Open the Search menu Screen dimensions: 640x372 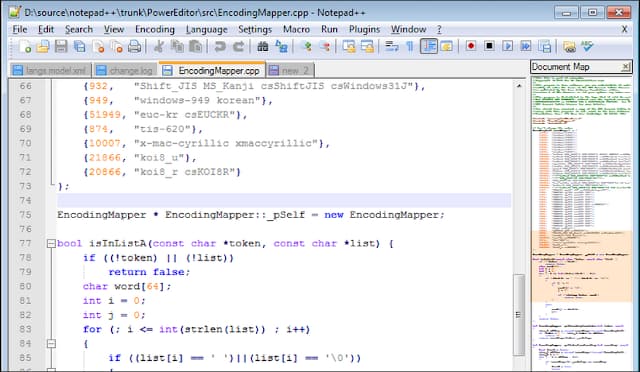click(x=79, y=29)
